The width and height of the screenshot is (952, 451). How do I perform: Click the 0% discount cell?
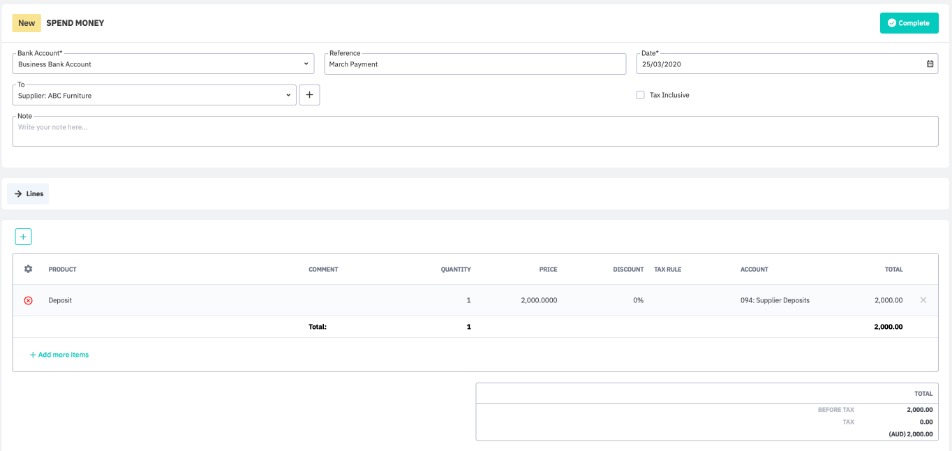638,300
